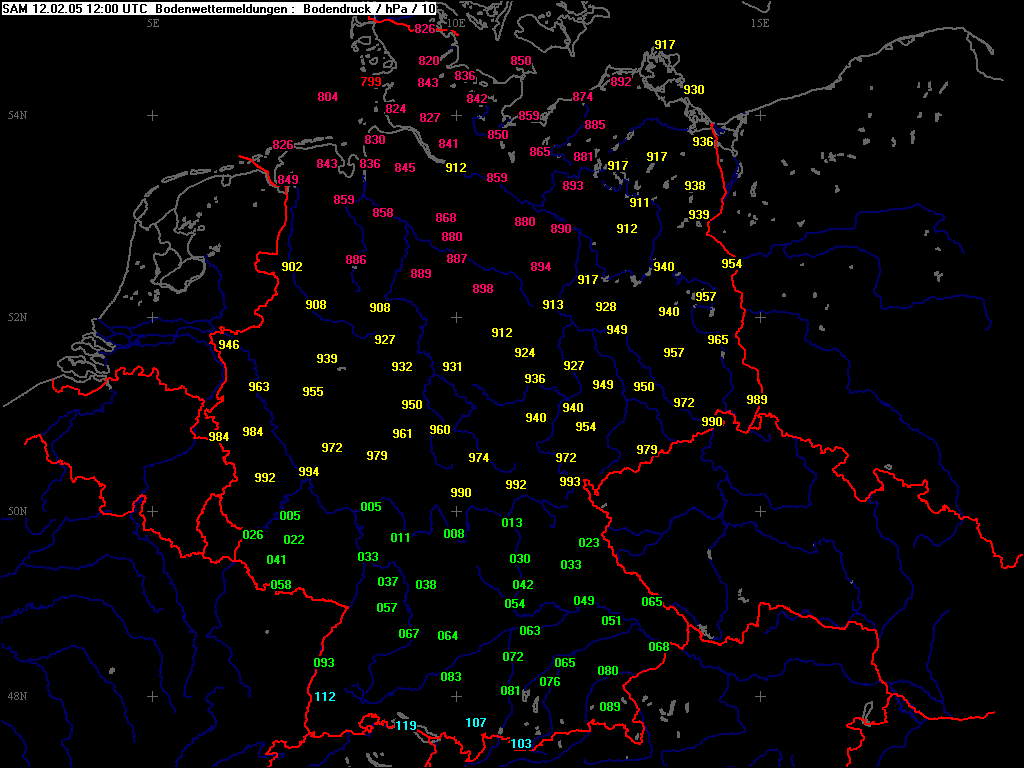Viewport: 1024px width, 768px height.
Task: Select the red pressure value 799
Action: pyautogui.click(x=371, y=82)
